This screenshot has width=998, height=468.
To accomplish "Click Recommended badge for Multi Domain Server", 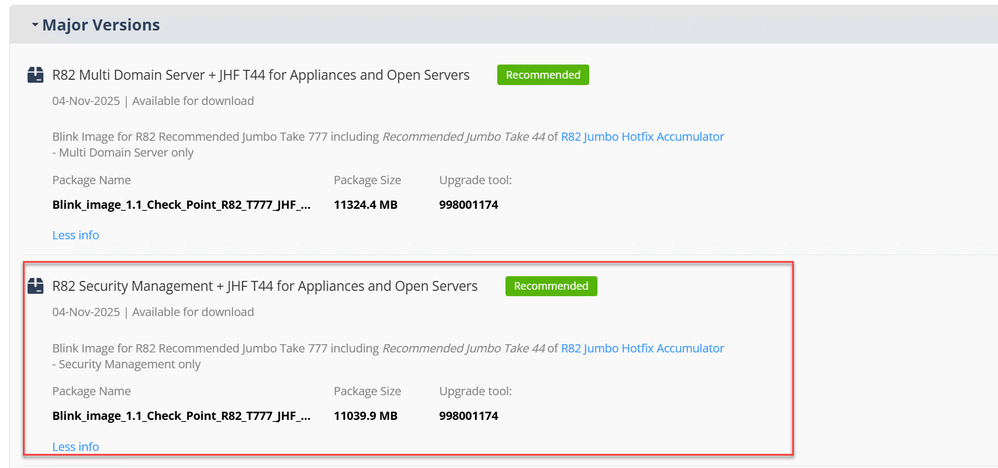I will coord(543,75).
